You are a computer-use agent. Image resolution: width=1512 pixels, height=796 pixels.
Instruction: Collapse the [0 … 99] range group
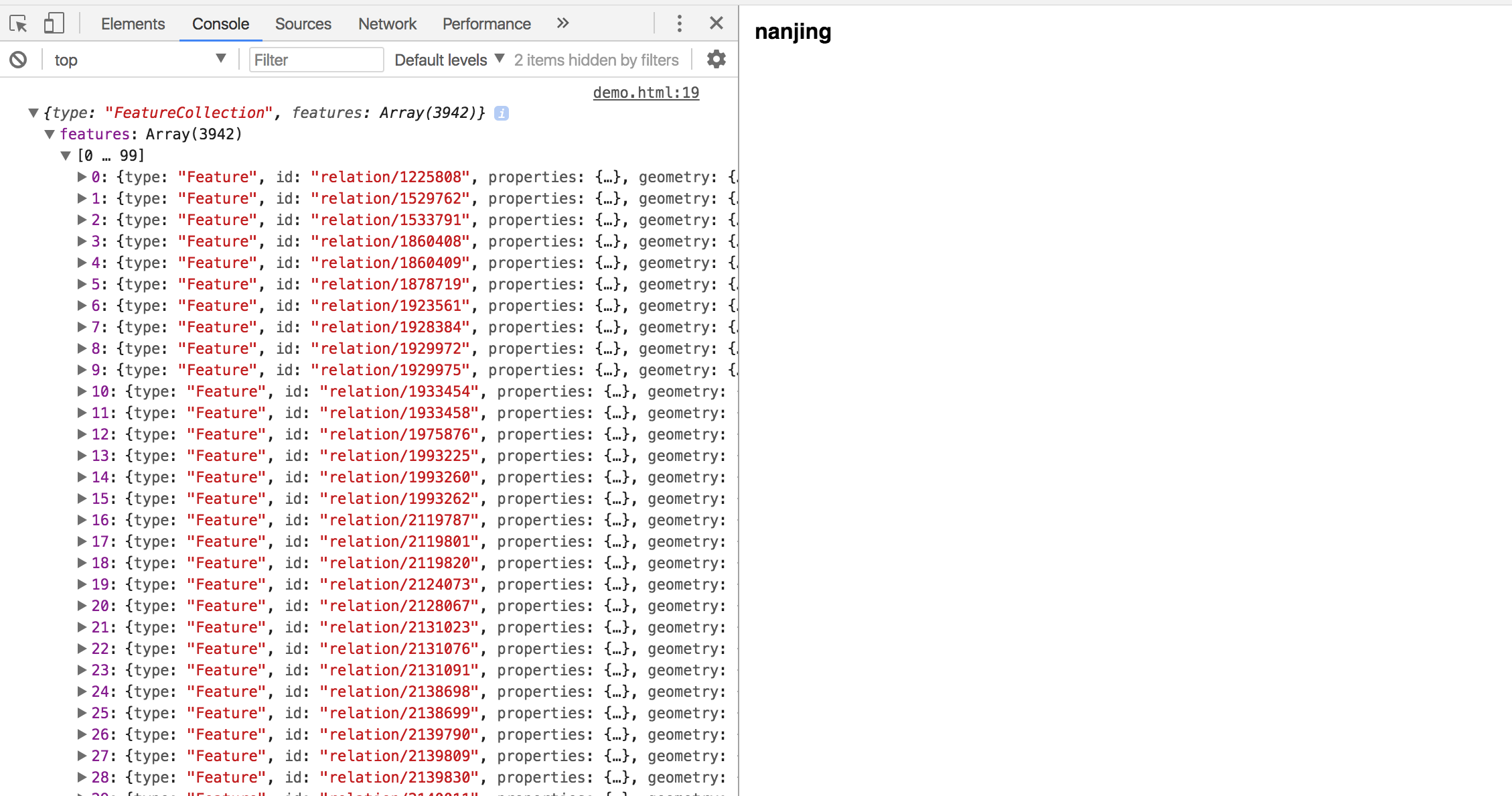coord(66,155)
